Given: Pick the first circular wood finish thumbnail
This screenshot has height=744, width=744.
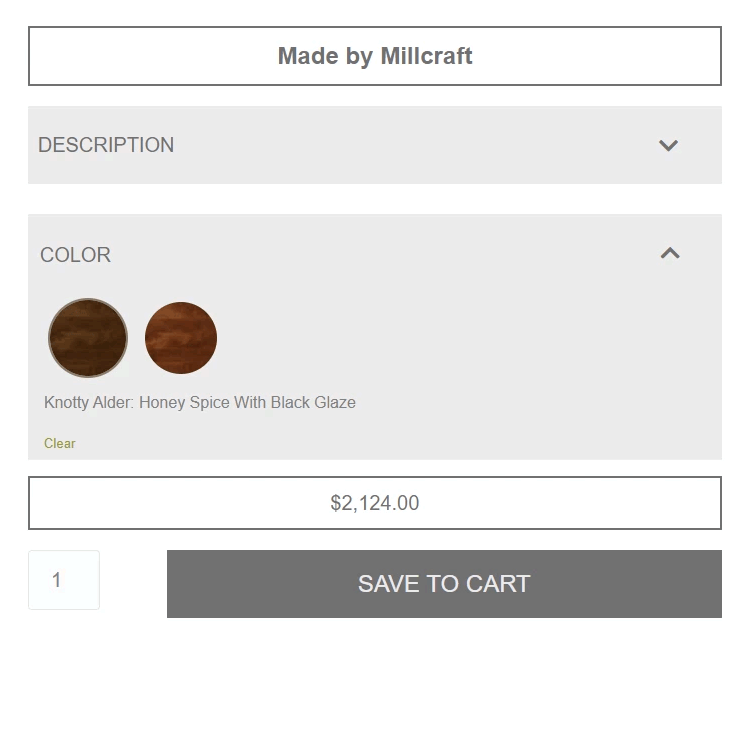Looking at the screenshot, I should [88, 338].
